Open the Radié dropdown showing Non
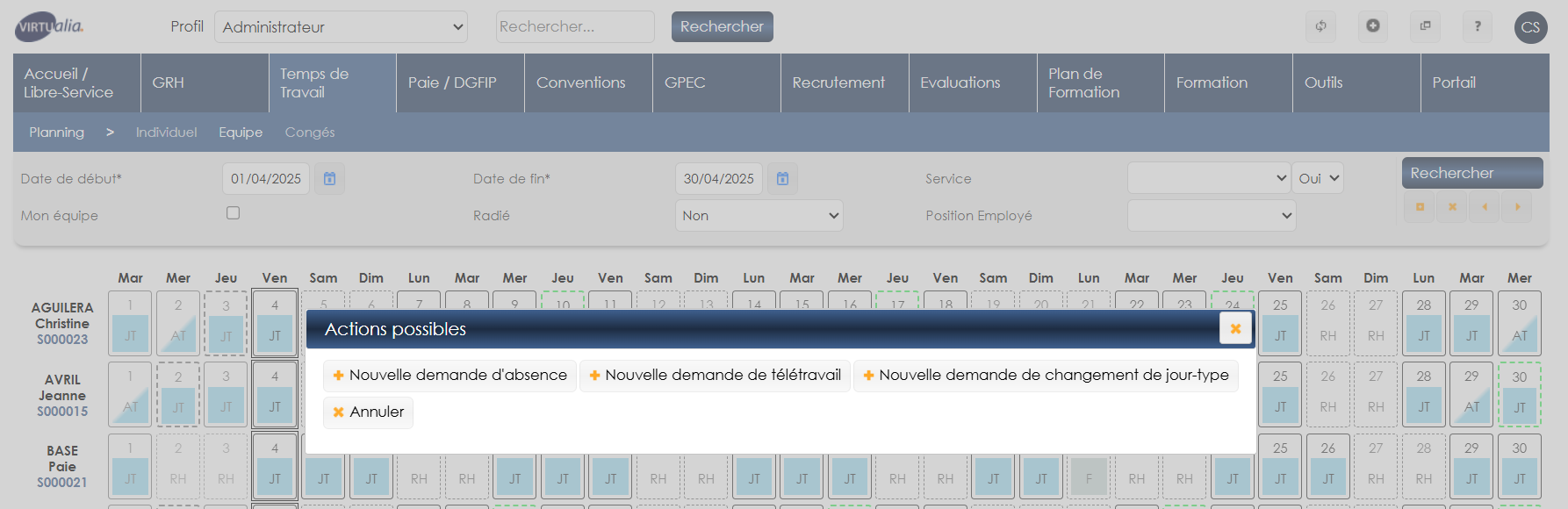The height and width of the screenshot is (509, 1568). click(x=759, y=216)
